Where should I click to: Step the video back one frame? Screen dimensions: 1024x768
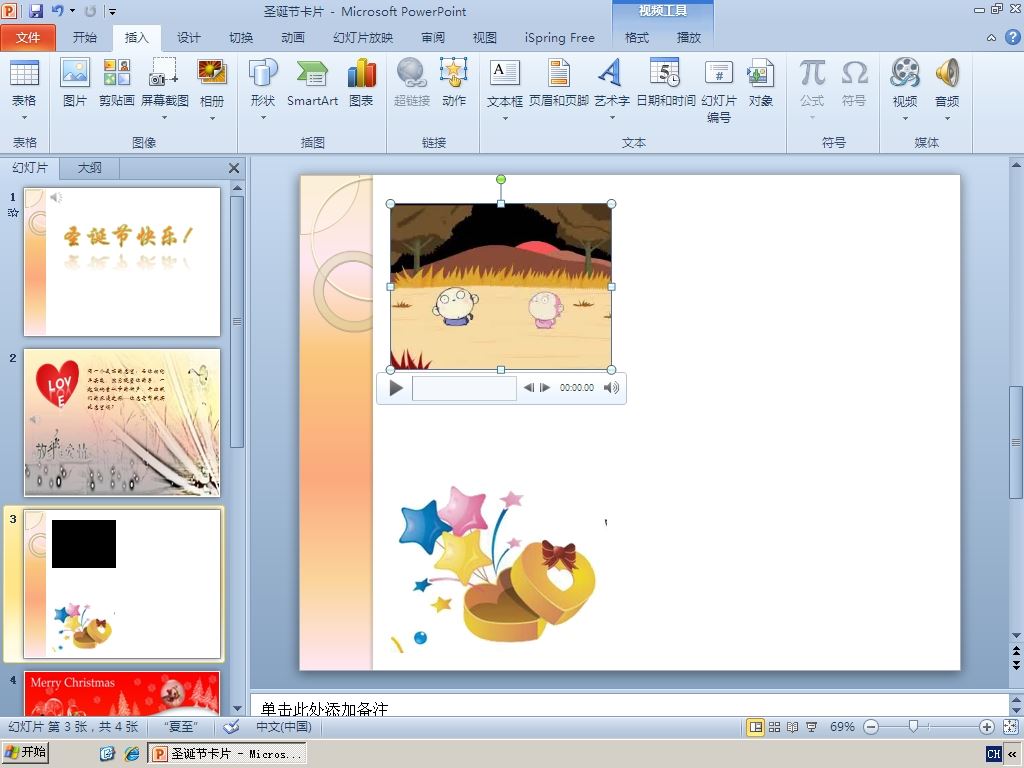click(529, 388)
